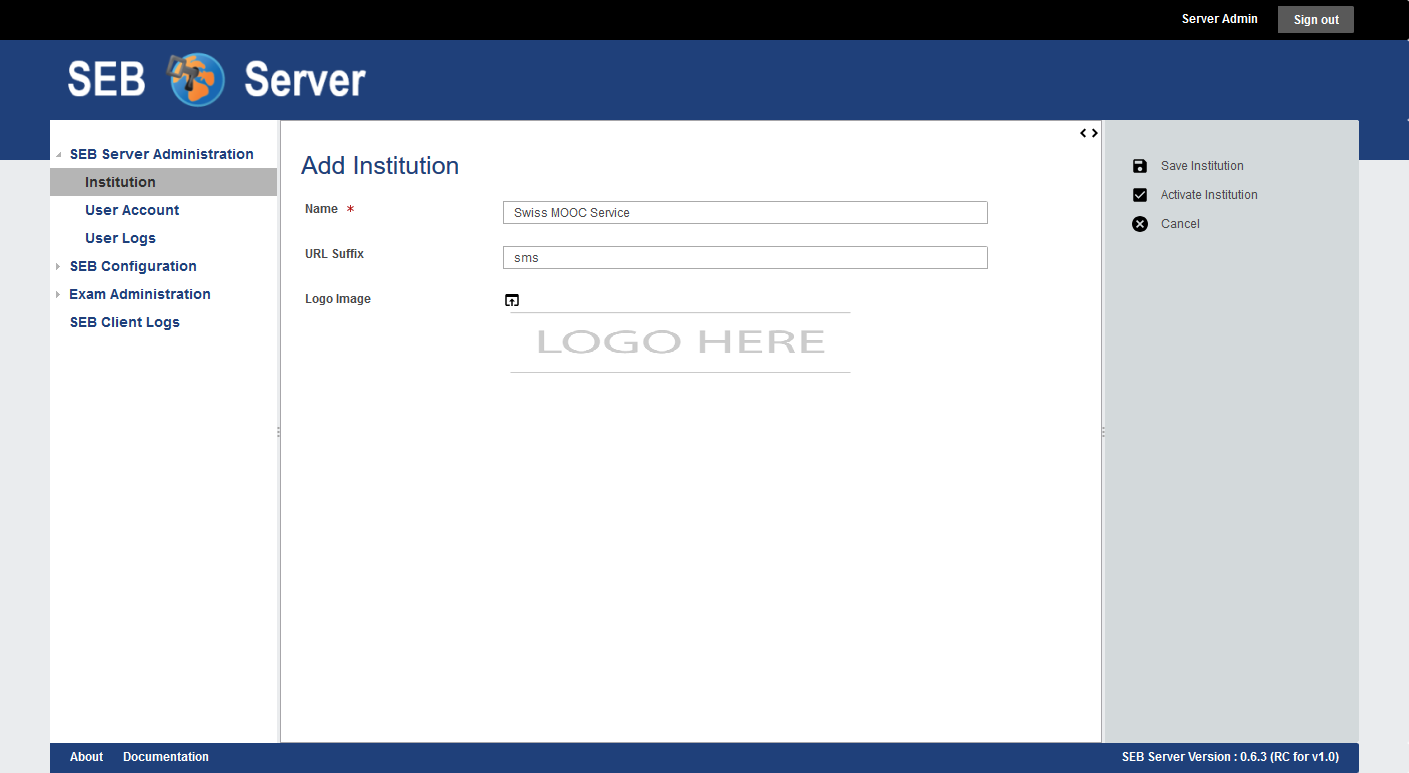Focus the URL Suffix text field
Viewport: 1409px width, 773px height.
pyautogui.click(x=745, y=258)
